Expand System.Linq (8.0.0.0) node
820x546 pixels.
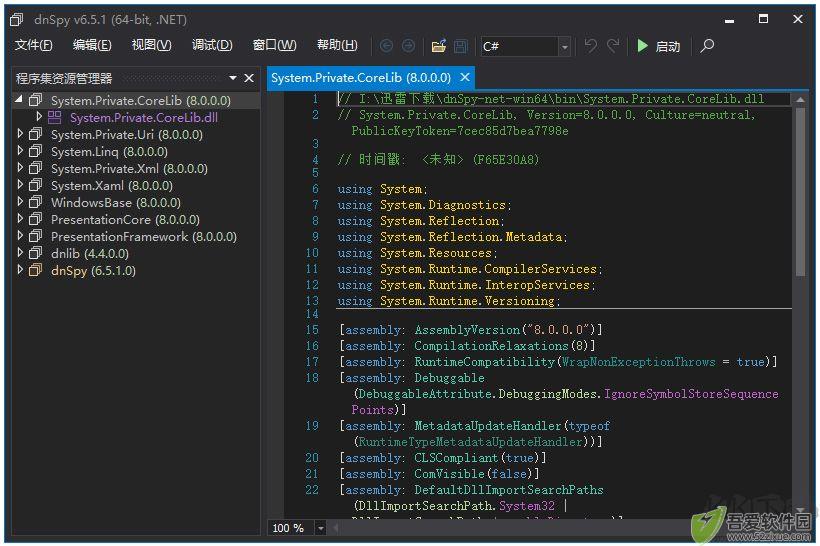pyautogui.click(x=20, y=151)
